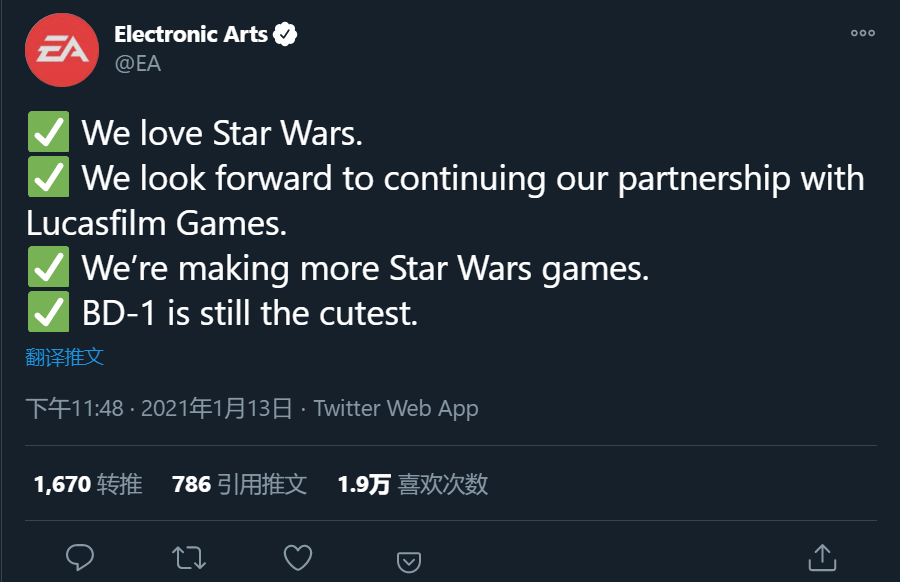View the 1,670 转推 retweets list
The height and width of the screenshot is (582, 900).
[x=88, y=484]
